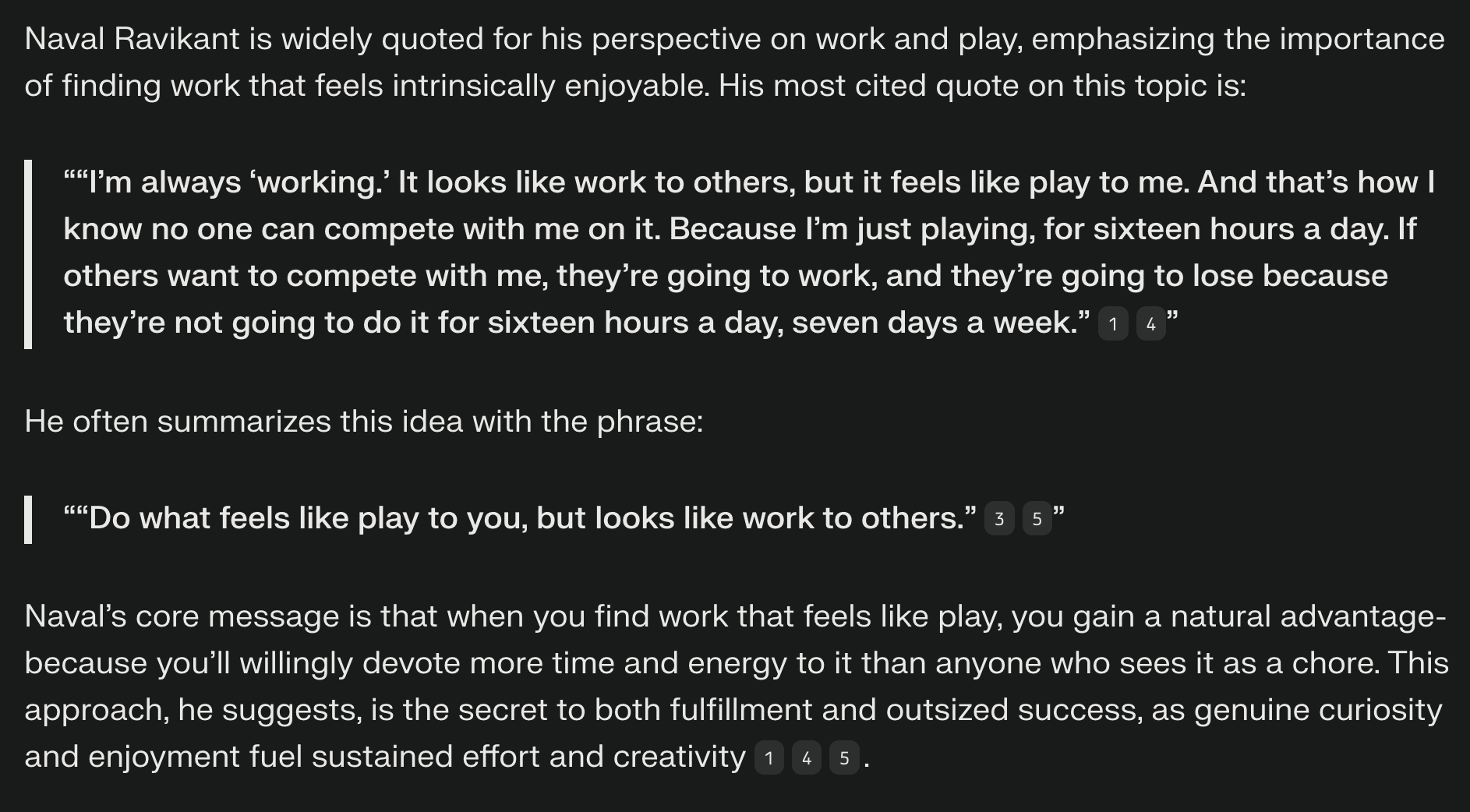The image size is (1470, 812).
Task: Open citation 5 after "work to others" quote
Action: (x=1037, y=519)
